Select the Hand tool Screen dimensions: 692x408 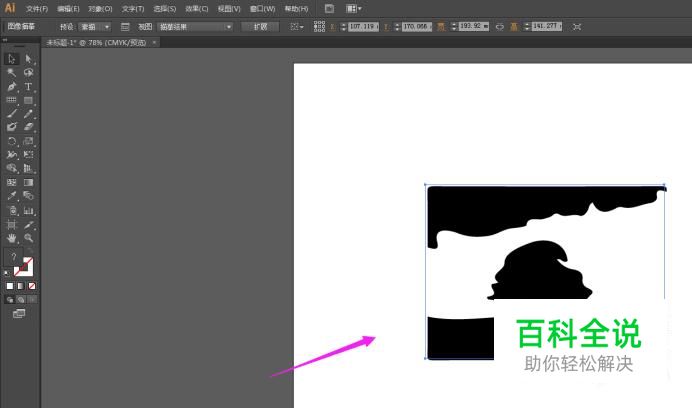[x=11, y=239]
